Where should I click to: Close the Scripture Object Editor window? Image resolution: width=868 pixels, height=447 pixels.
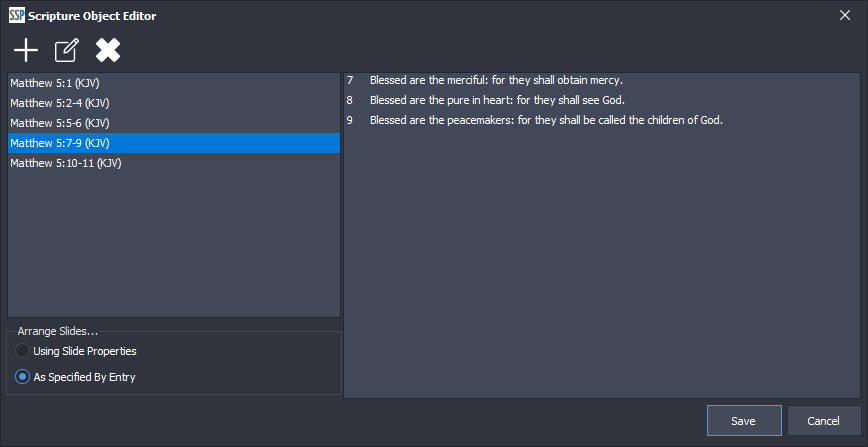tap(845, 15)
